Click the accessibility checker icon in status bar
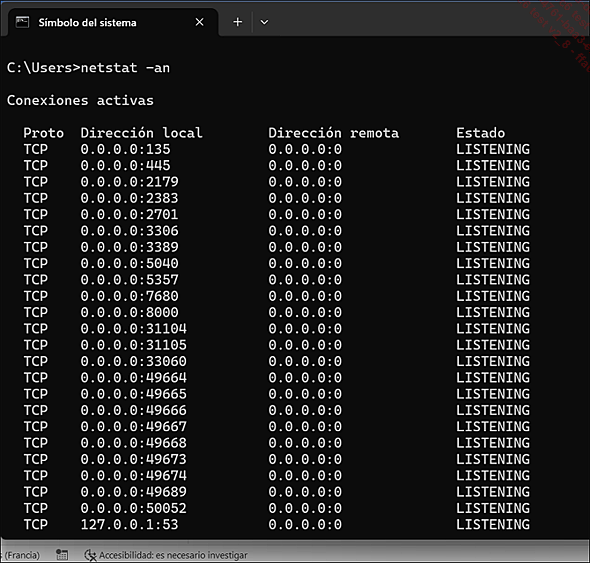The image size is (590, 563). [90, 555]
